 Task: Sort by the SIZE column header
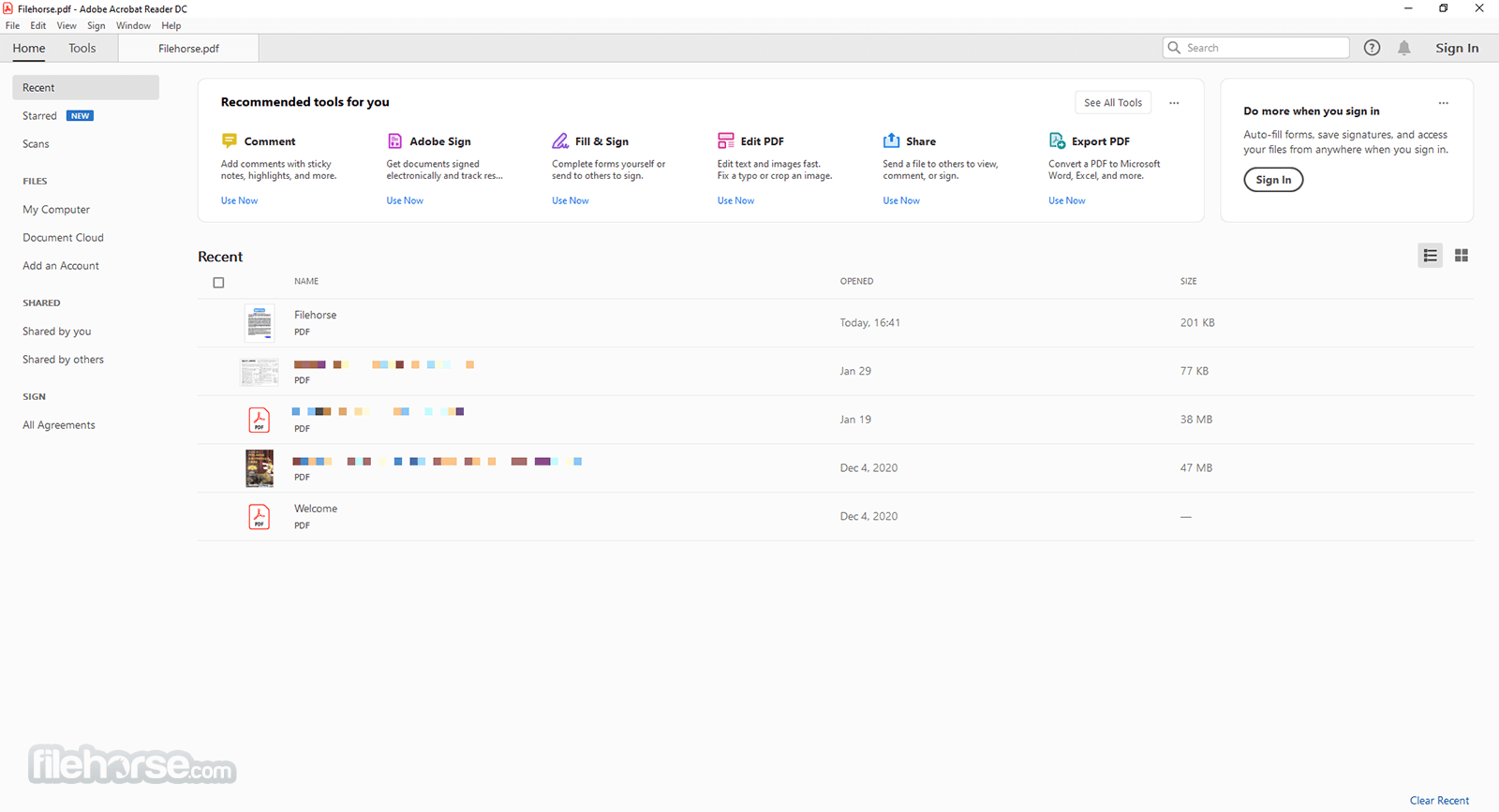tap(1188, 281)
